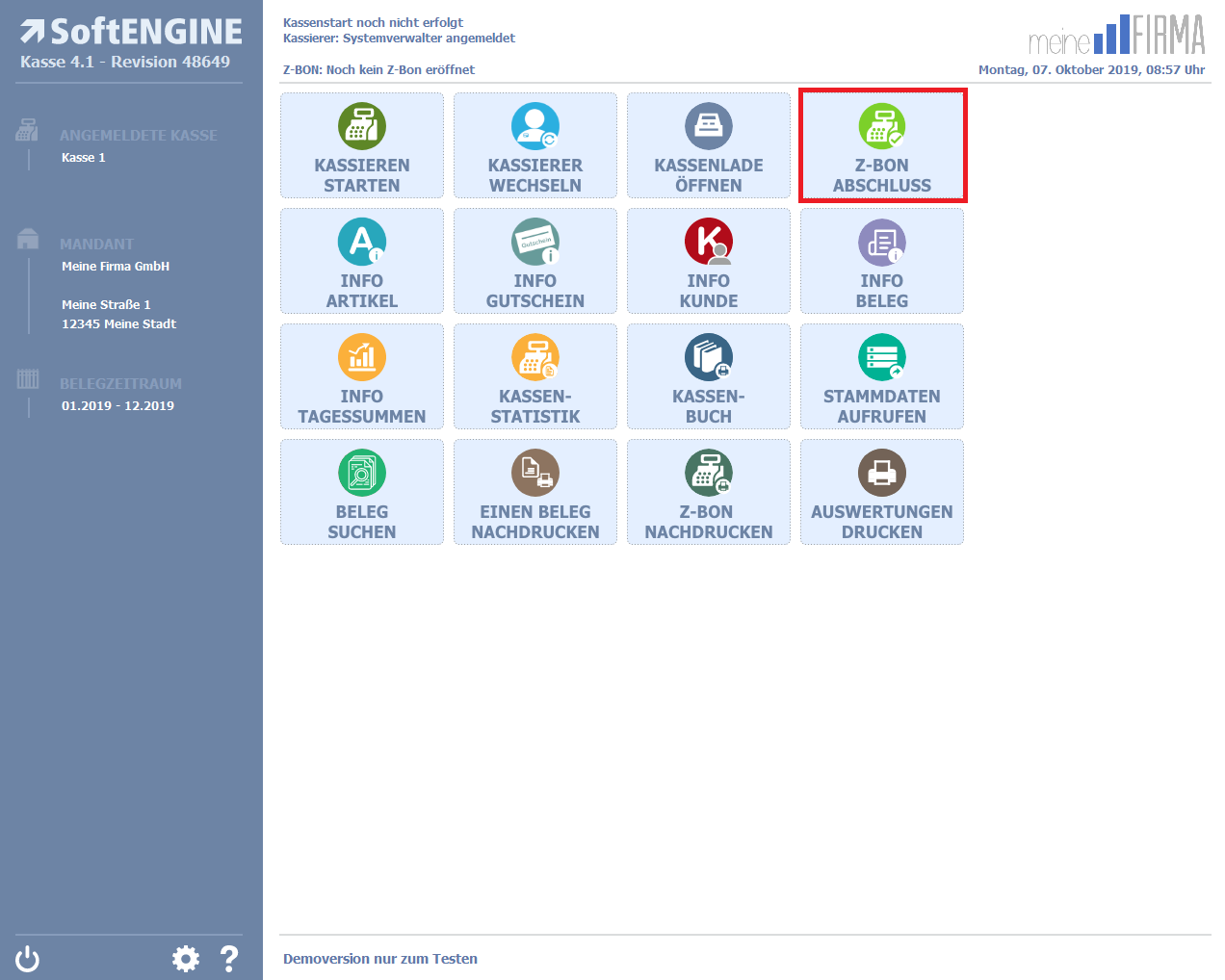1225x980 pixels.
Task: Click Stammdaten Aufrufen tile
Action: click(x=882, y=377)
